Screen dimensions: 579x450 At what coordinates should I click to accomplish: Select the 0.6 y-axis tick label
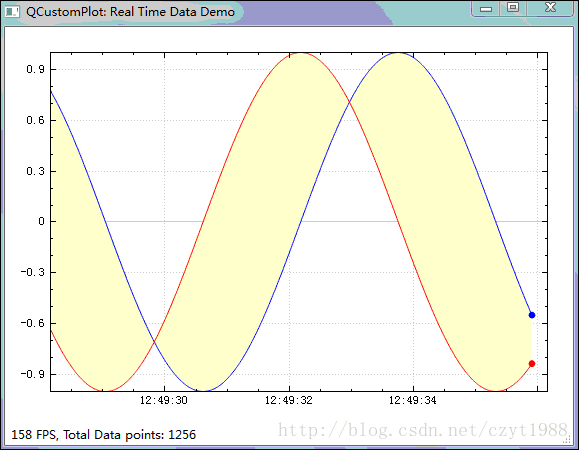pos(35,120)
